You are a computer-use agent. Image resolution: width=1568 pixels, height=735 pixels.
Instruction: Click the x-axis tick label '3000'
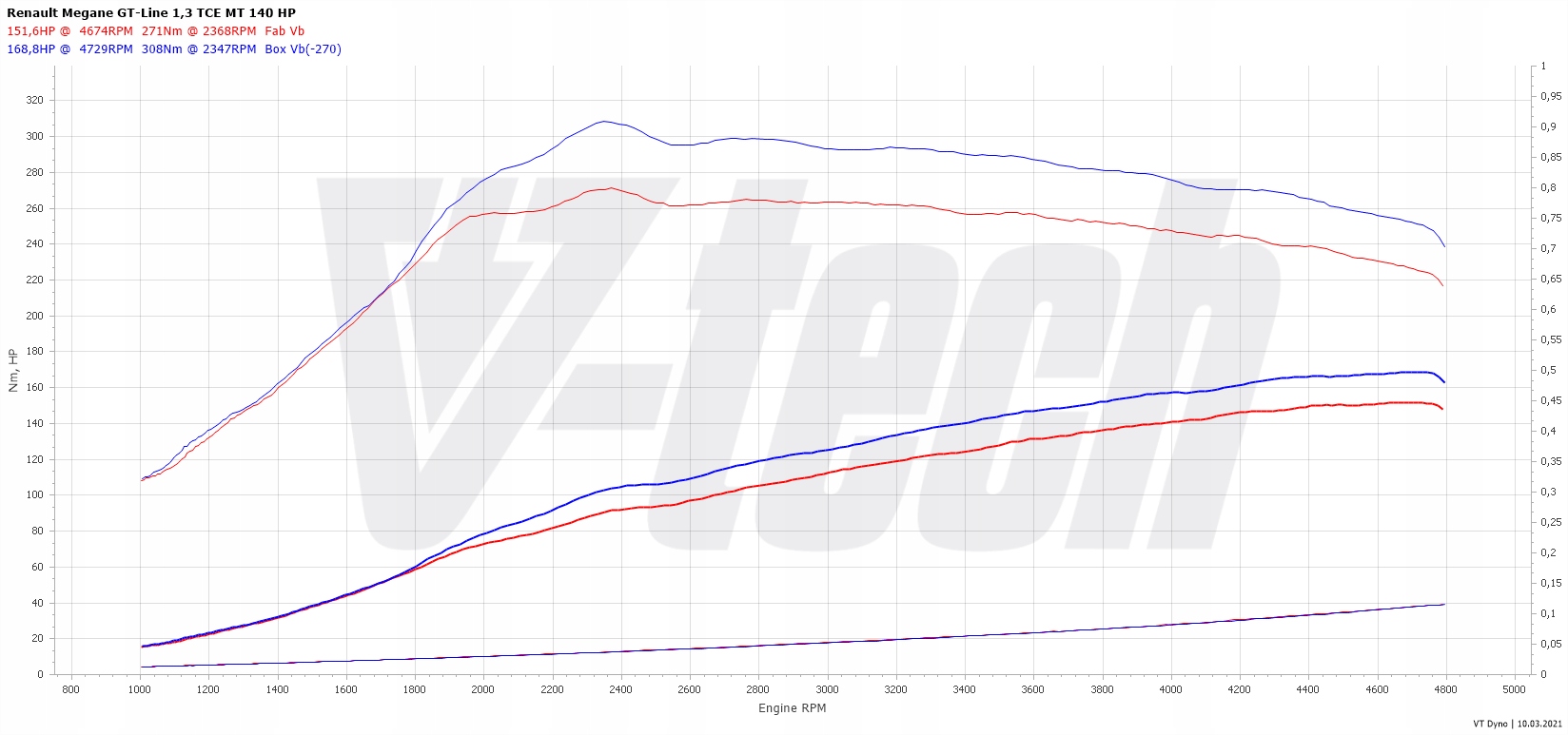coord(827,690)
